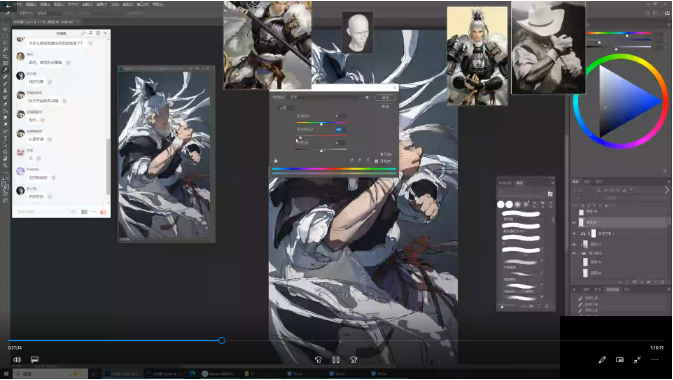Switch to the History tab in lower panel
673x380 pixels.
[x=612, y=289]
